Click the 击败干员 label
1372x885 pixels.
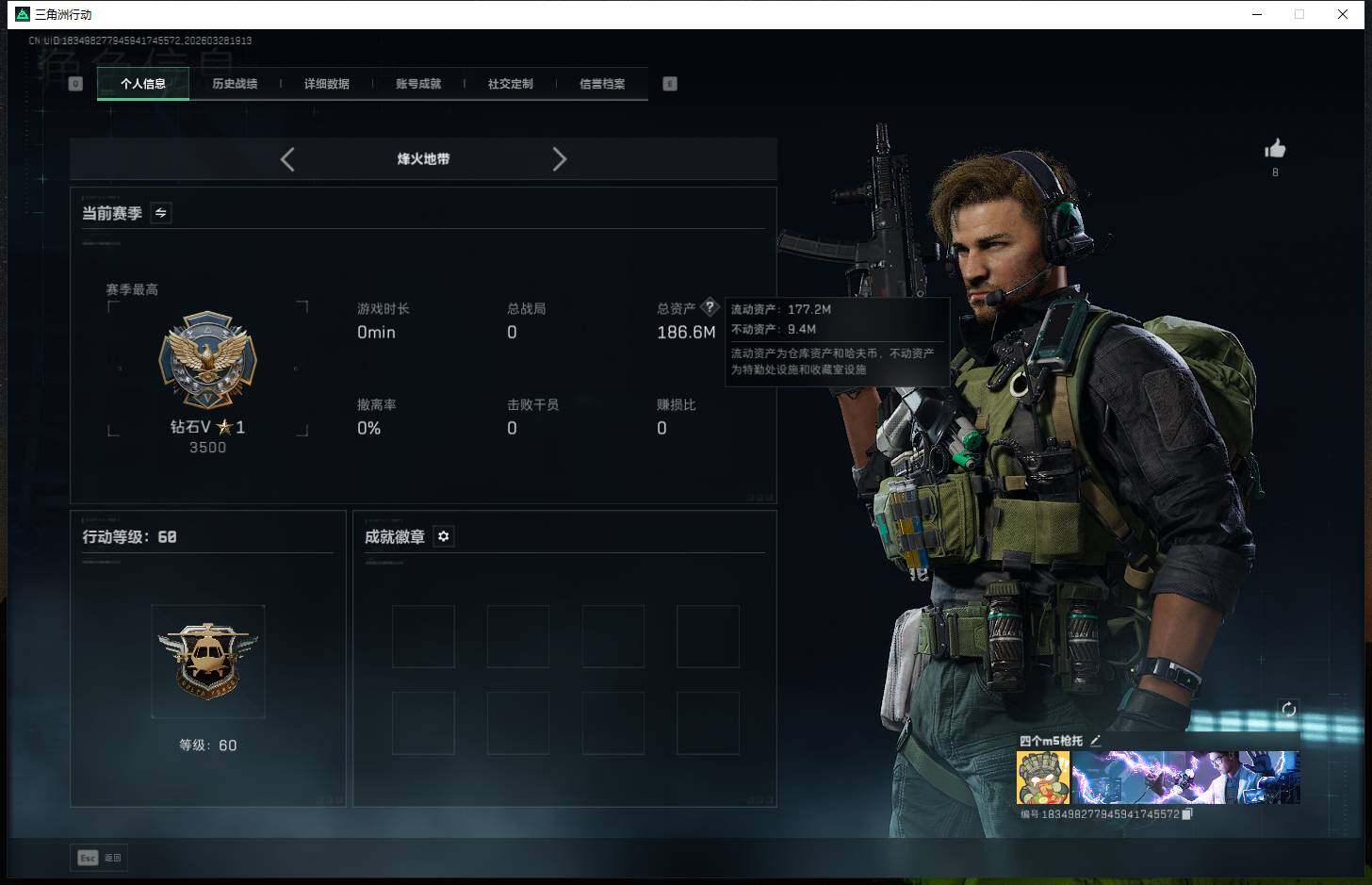(x=533, y=404)
